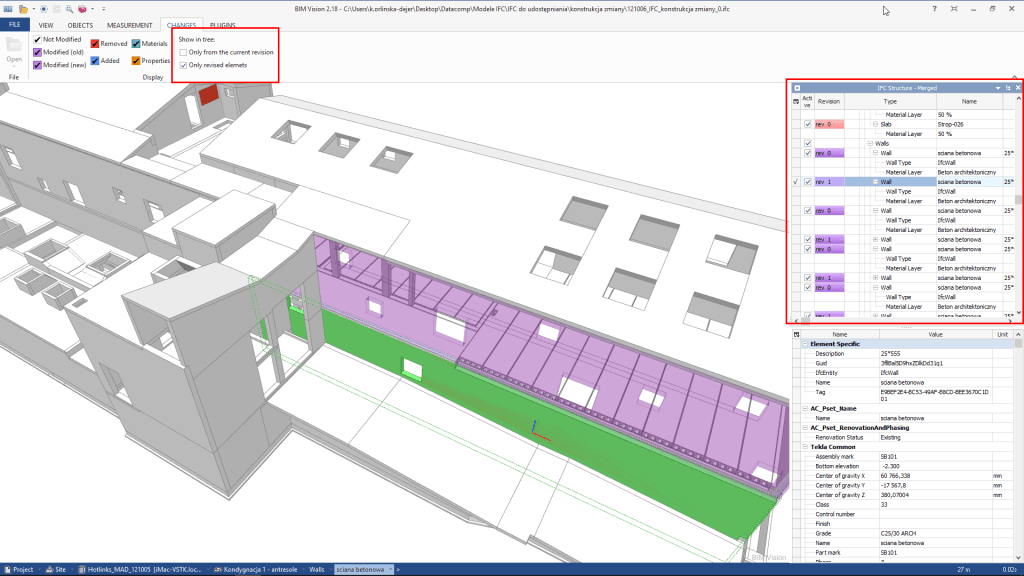Open the FILE menu
Viewport: 1024px width, 576px height.
15,24
